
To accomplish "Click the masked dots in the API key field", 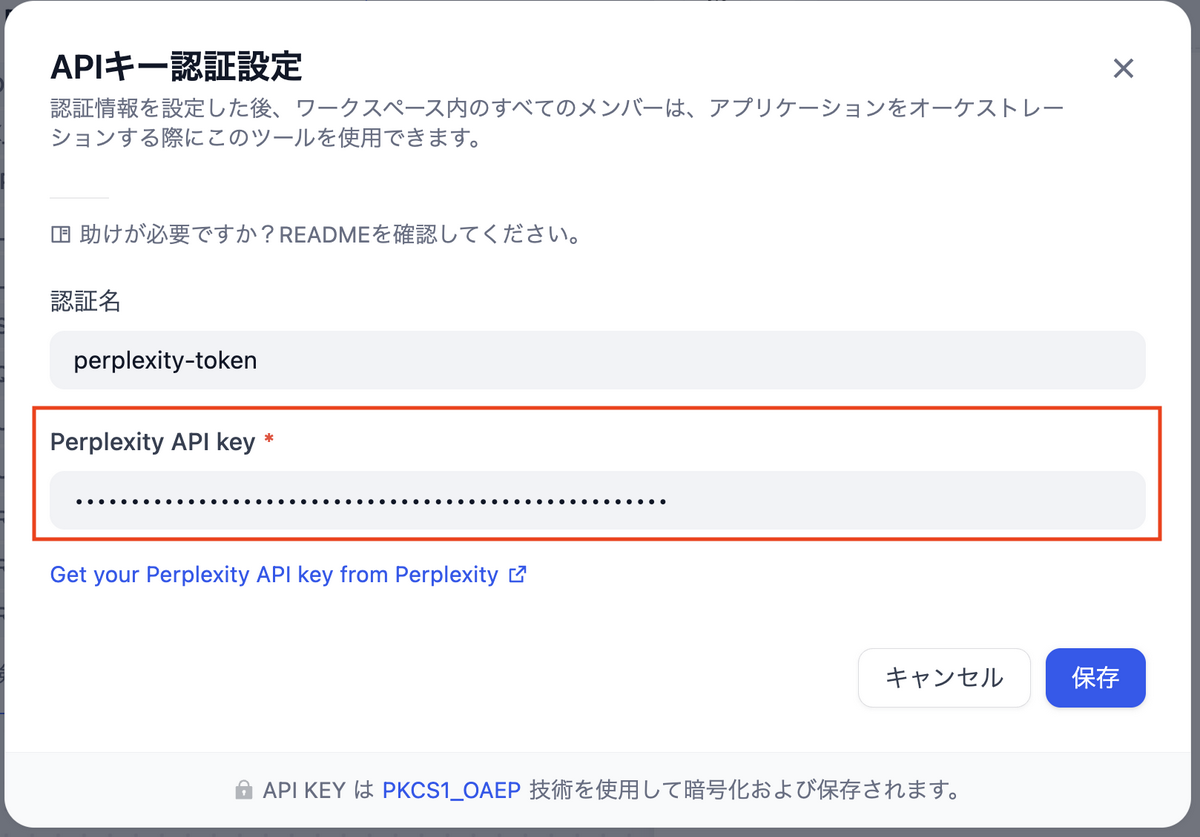I will click(x=370, y=499).
